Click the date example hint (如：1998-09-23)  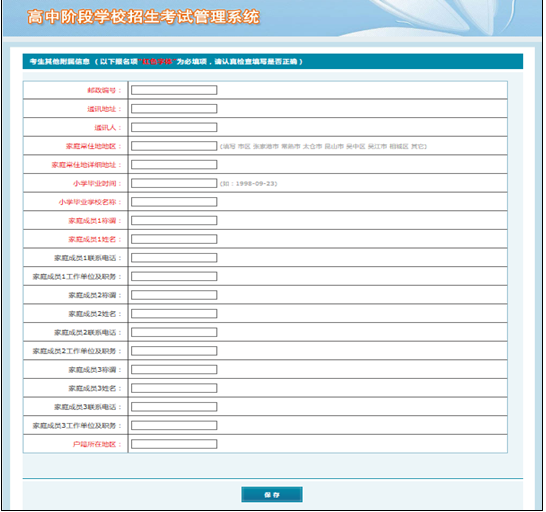pos(249,184)
